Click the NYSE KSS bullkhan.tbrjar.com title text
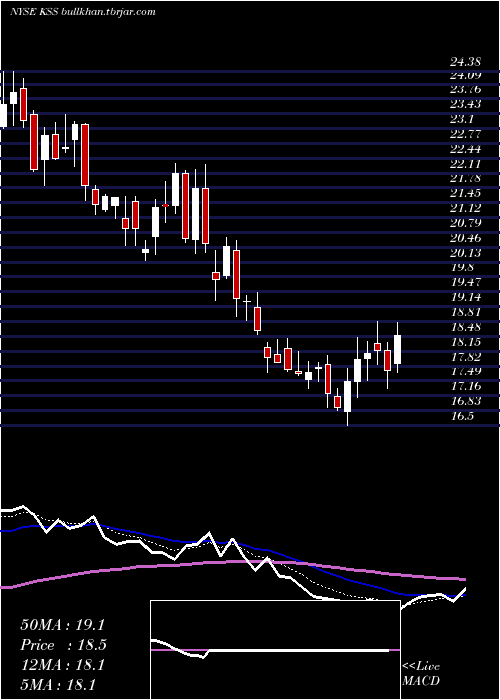Image resolution: width=500 pixels, height=700 pixels. tap(83, 12)
